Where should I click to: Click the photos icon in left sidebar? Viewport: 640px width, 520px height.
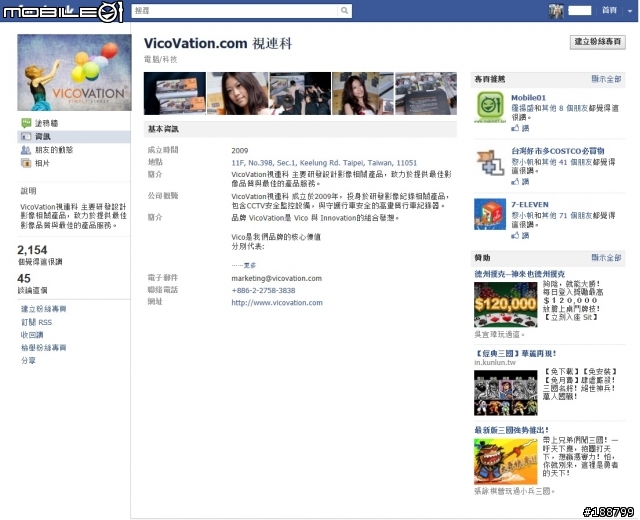[x=26, y=163]
